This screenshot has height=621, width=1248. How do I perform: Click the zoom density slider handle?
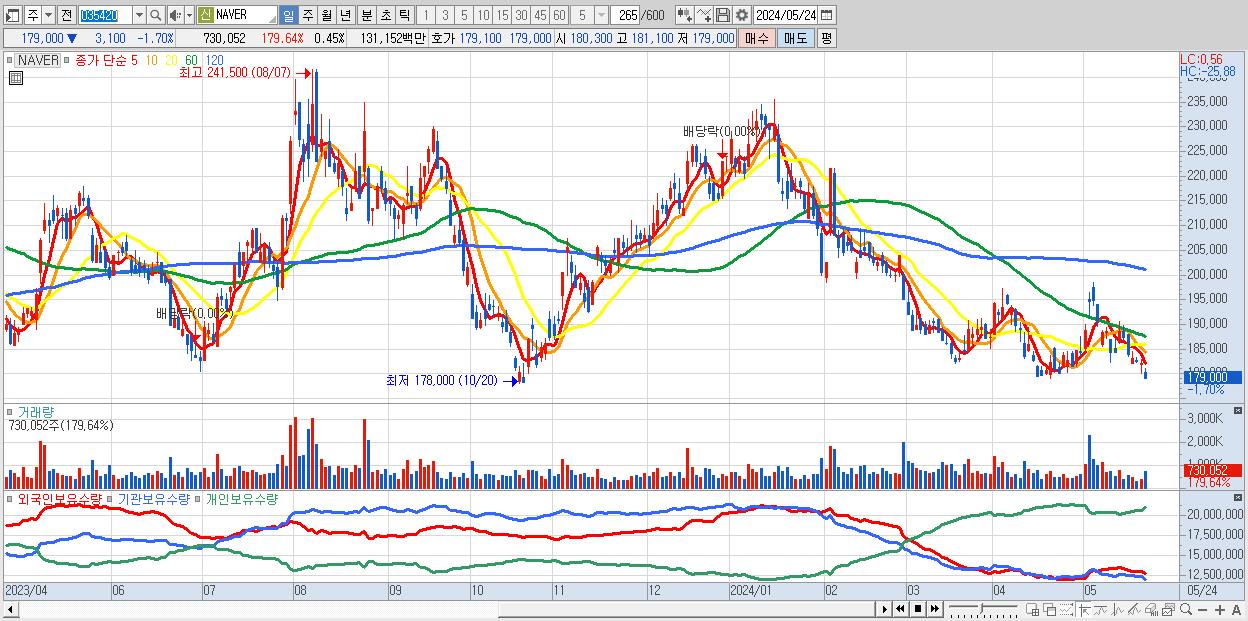click(981, 608)
